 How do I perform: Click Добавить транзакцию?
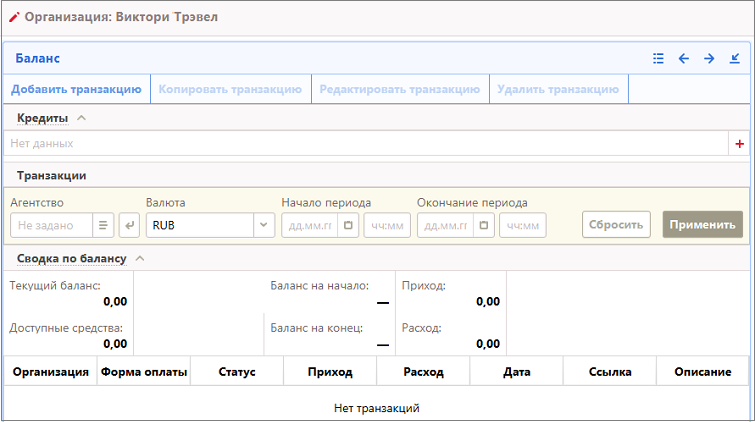click(x=76, y=89)
